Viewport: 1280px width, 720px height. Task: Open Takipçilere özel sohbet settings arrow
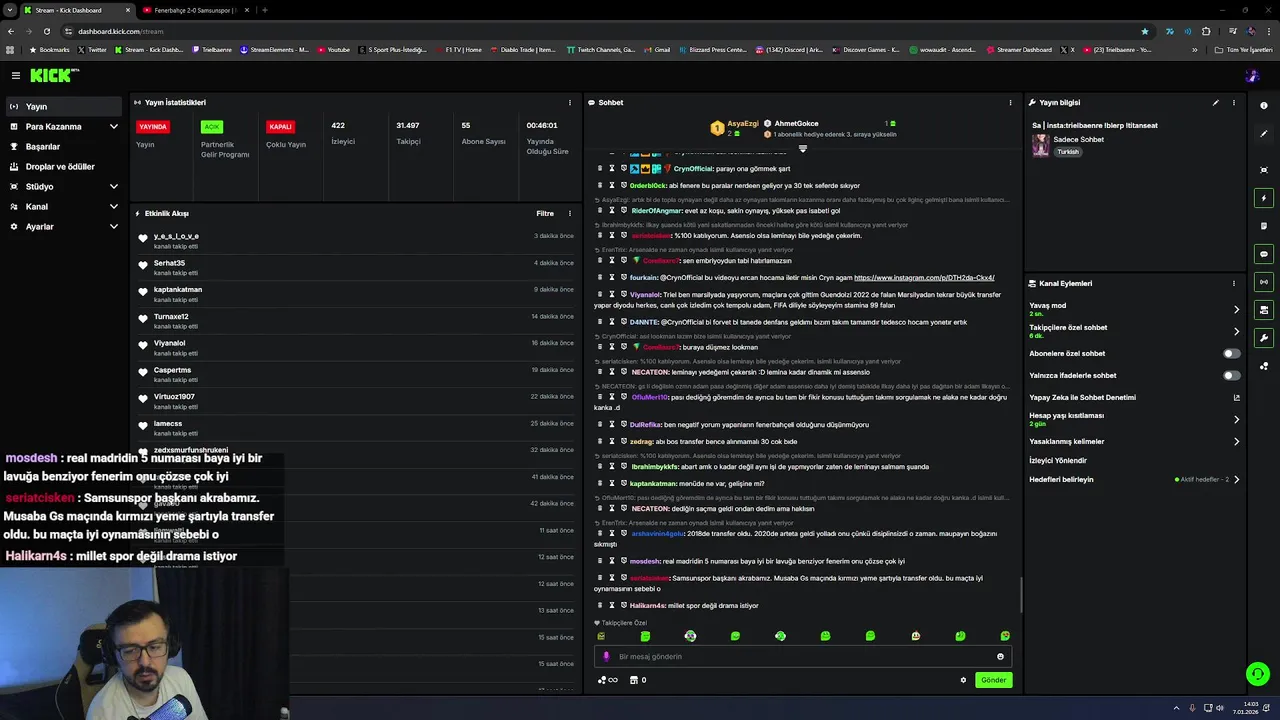1237,331
